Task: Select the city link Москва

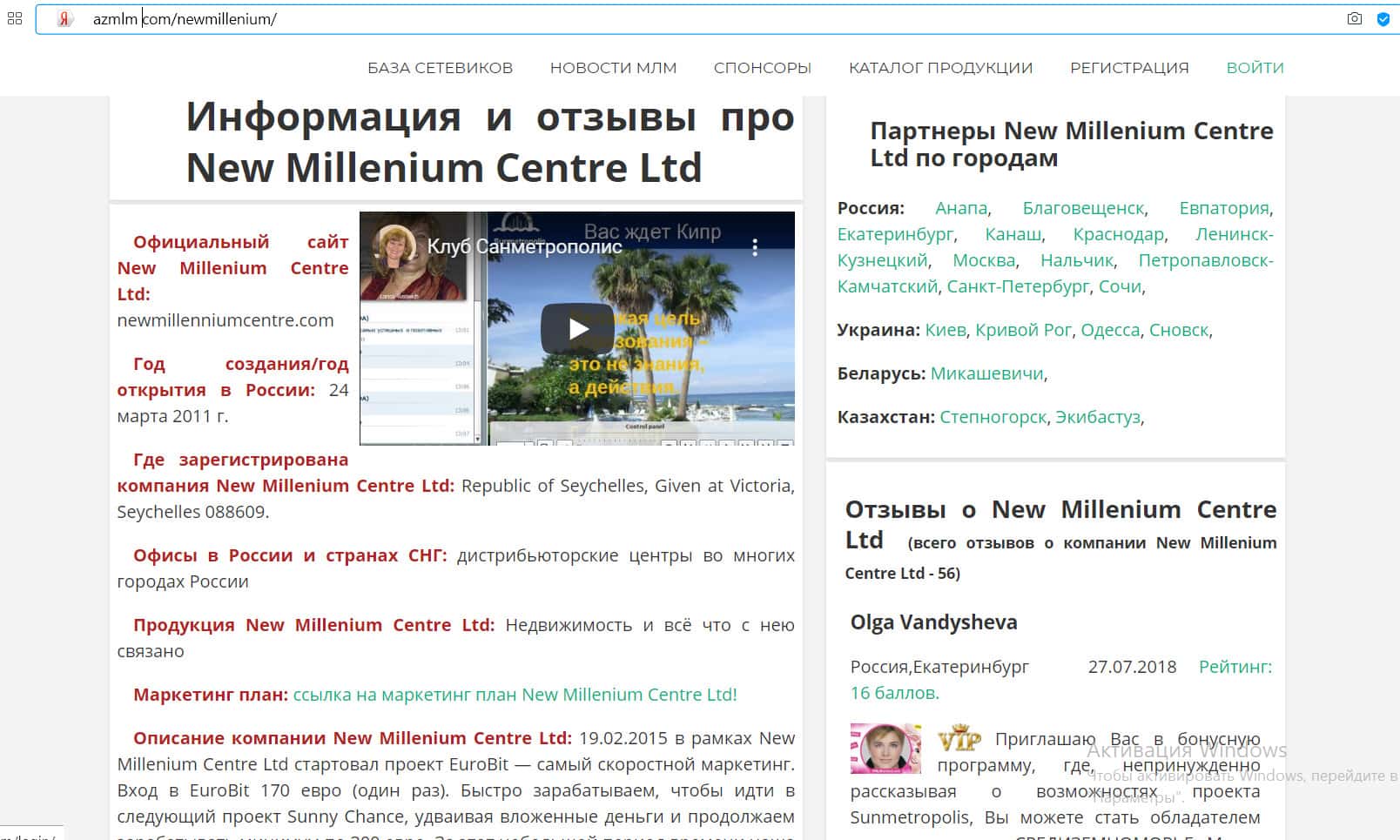Action: [984, 260]
